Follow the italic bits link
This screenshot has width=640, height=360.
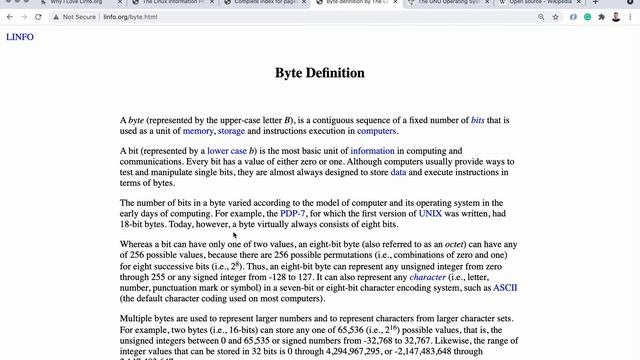478,120
